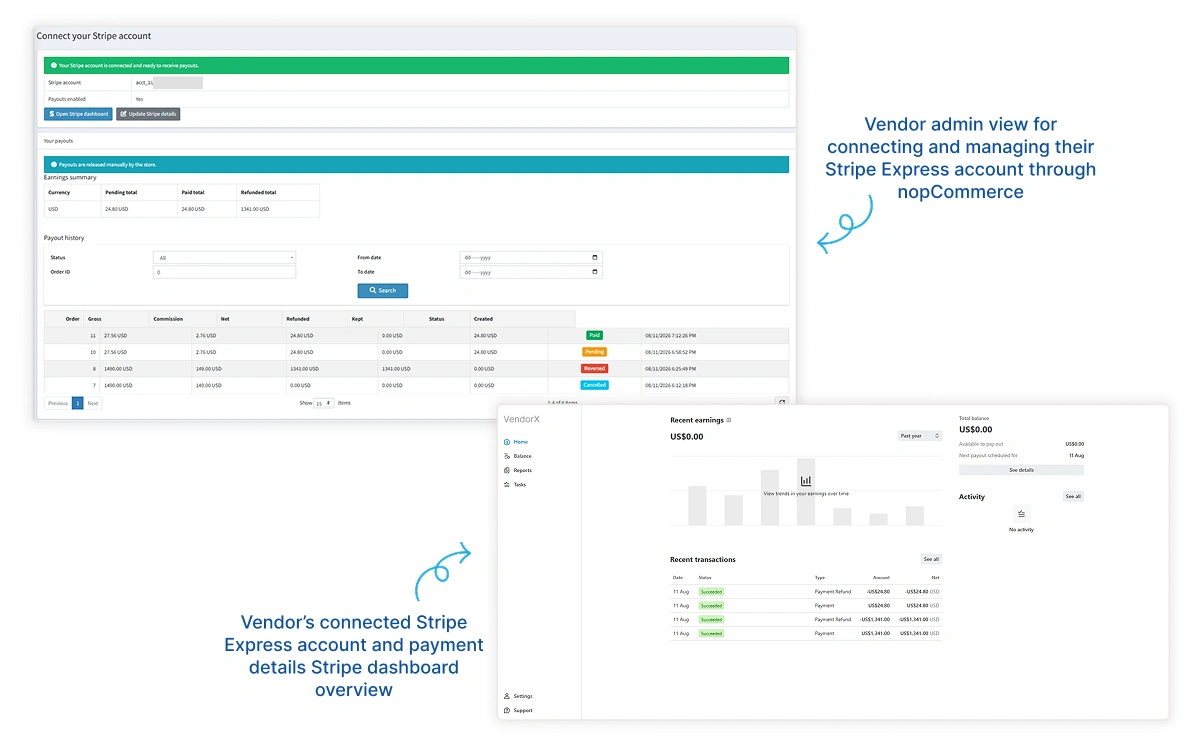Expand the Status filter dropdown showing All
This screenshot has width=1200, height=750.
point(225,257)
